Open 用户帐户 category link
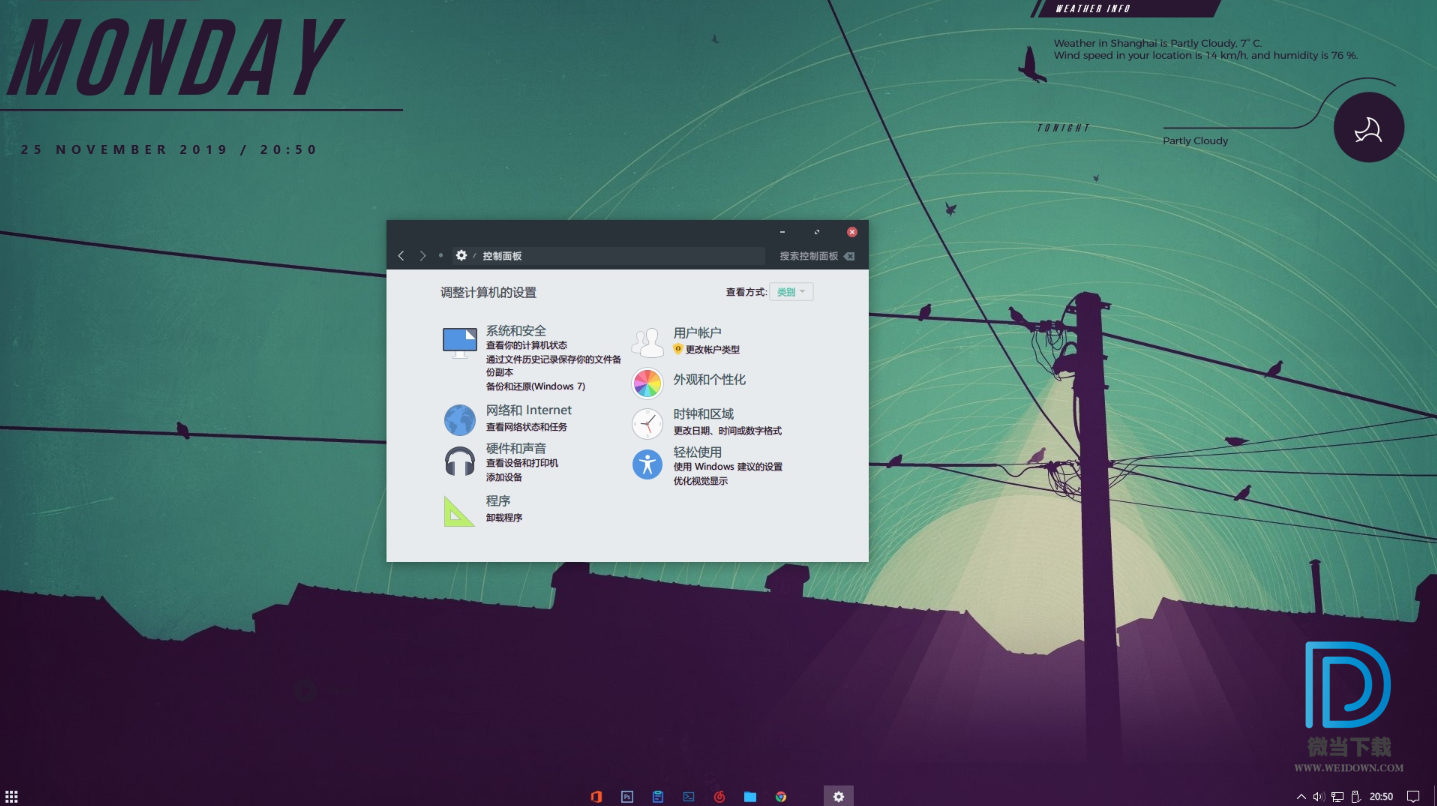The image size is (1437, 806). tap(697, 333)
